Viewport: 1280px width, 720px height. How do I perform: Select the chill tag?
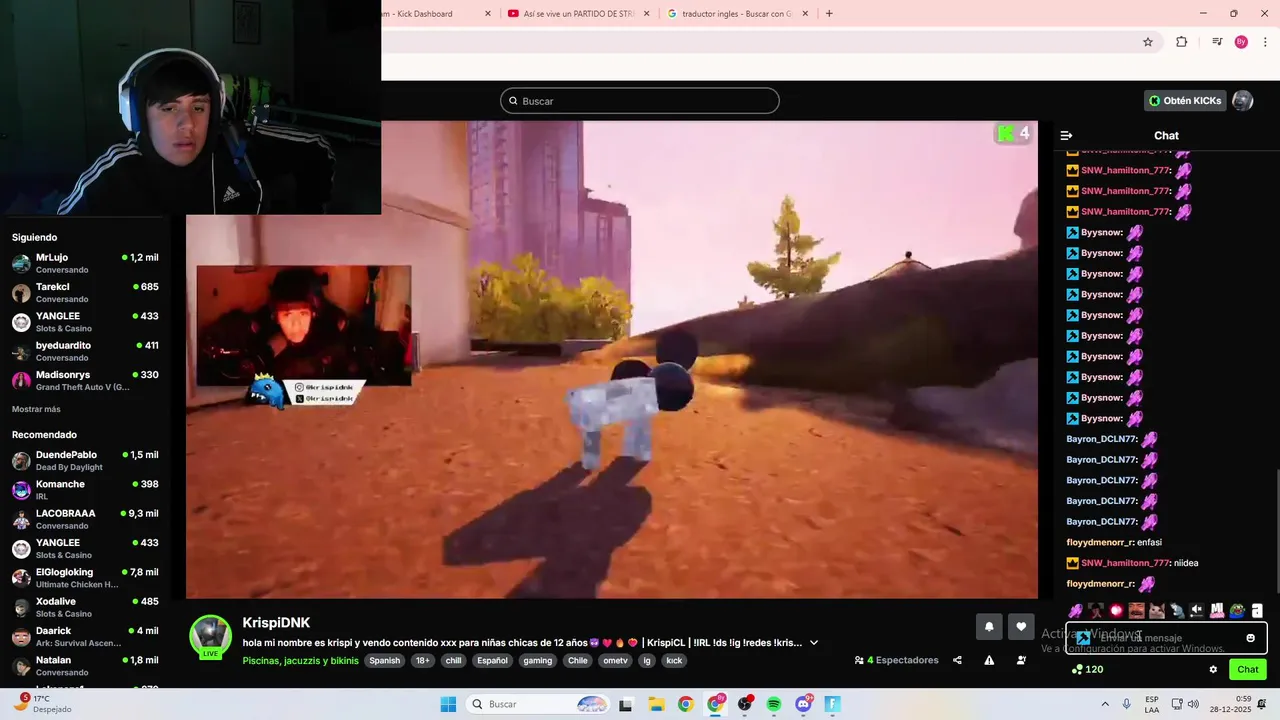[454, 661]
